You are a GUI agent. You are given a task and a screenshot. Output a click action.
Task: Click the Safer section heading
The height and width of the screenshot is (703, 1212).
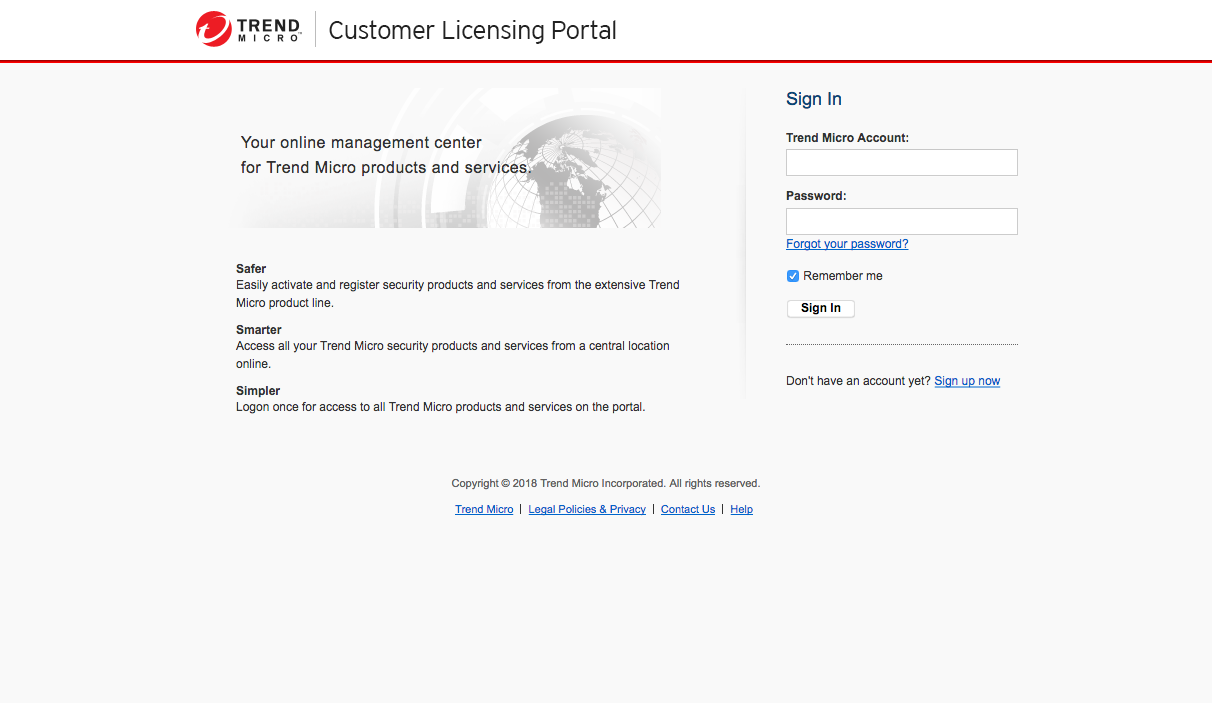(251, 269)
